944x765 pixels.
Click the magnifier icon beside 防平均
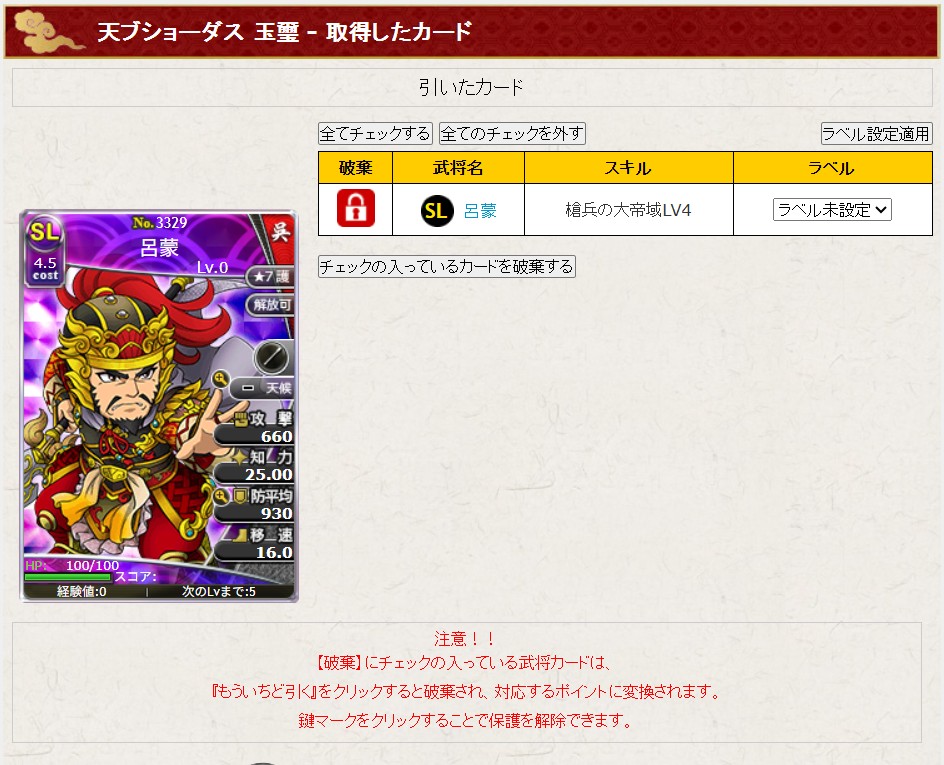click(x=221, y=496)
